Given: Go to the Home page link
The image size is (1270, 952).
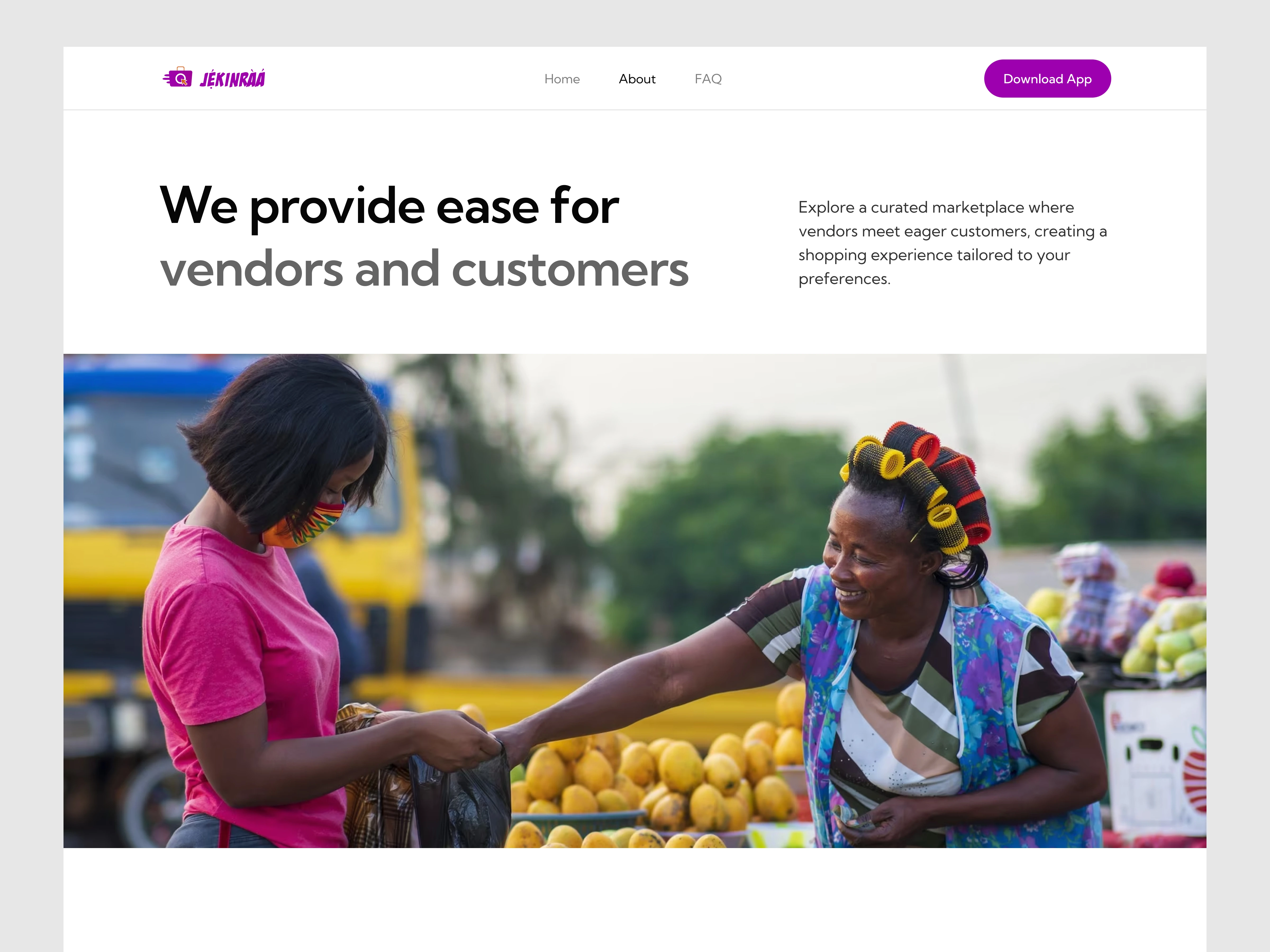Looking at the screenshot, I should (x=561, y=79).
